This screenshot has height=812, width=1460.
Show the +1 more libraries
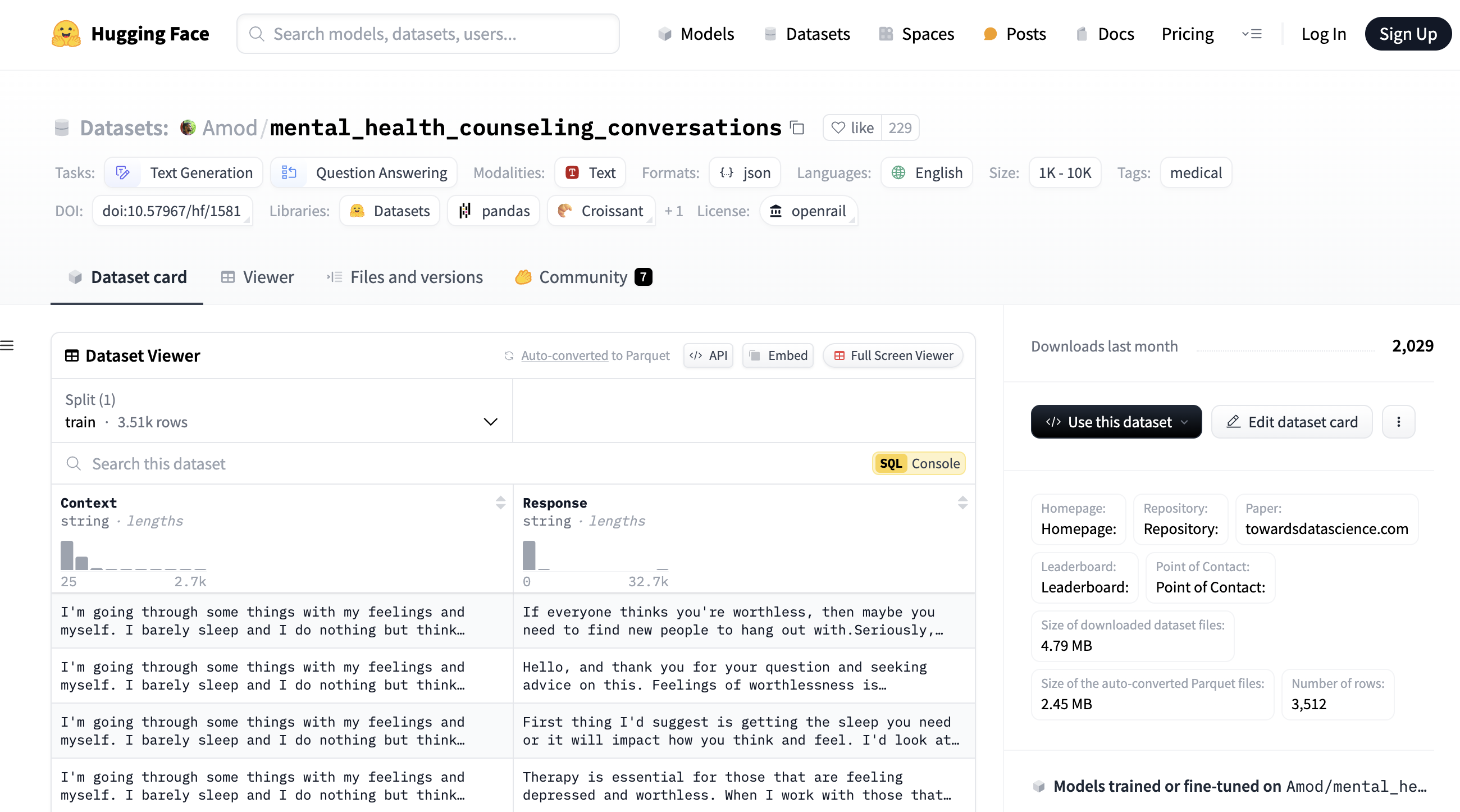[x=673, y=211]
